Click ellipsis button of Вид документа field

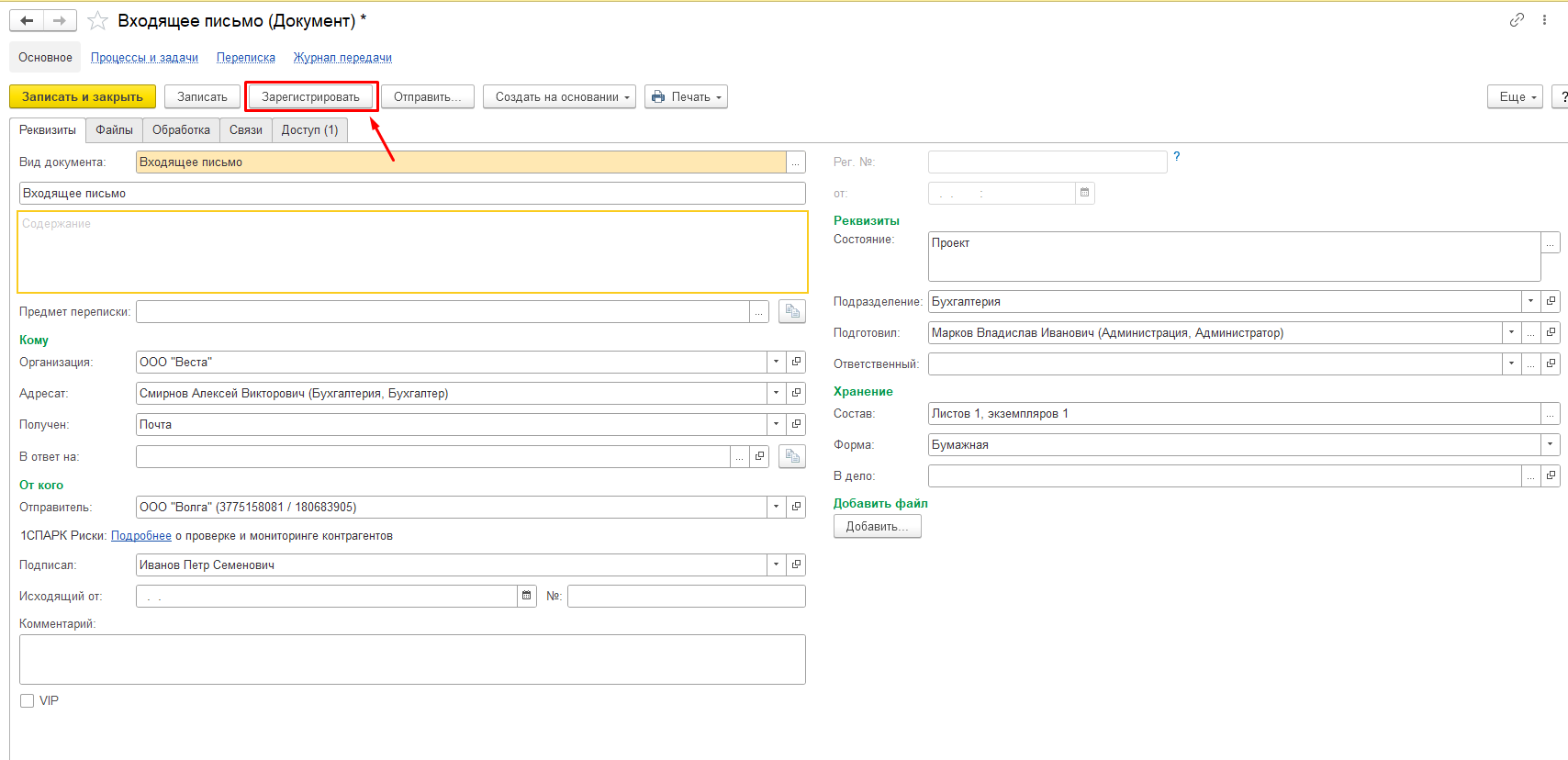pos(796,162)
